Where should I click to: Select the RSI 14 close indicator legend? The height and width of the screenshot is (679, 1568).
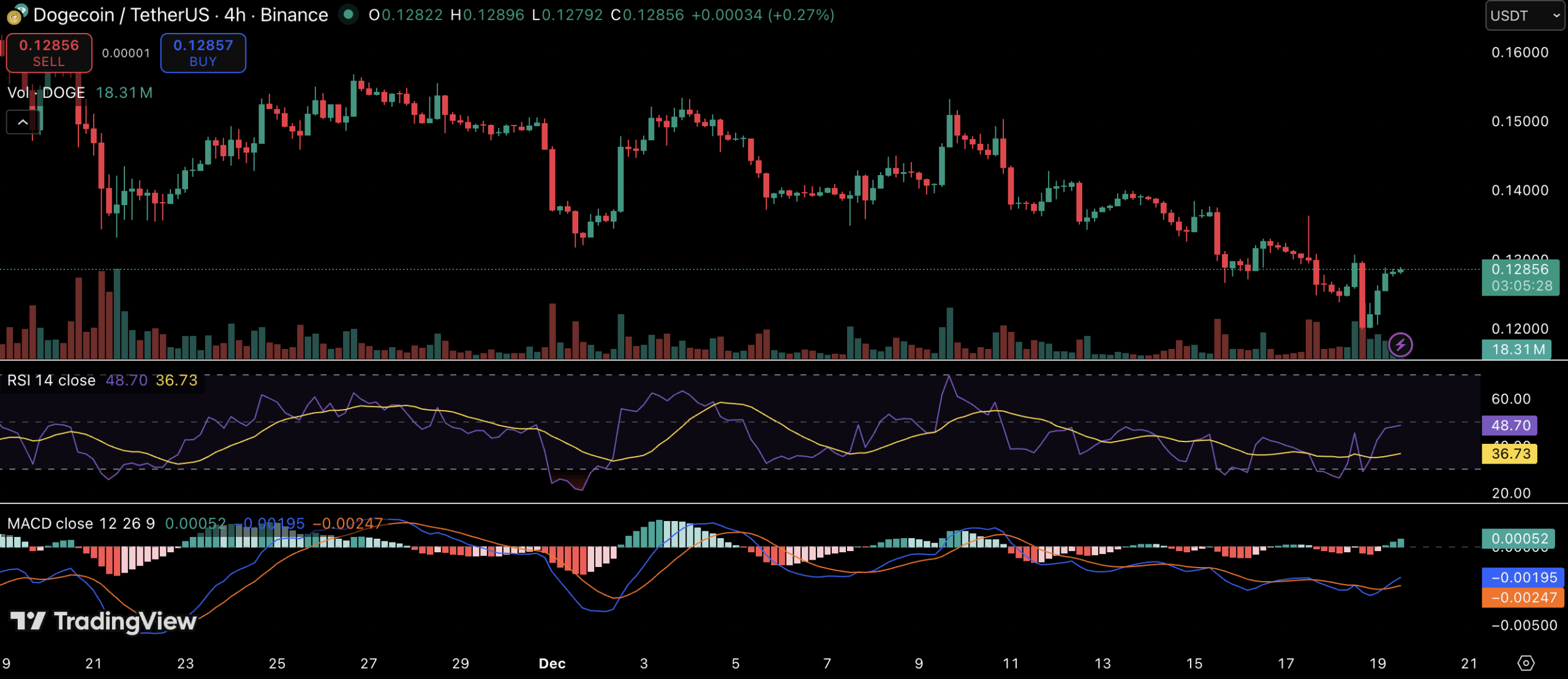(51, 380)
